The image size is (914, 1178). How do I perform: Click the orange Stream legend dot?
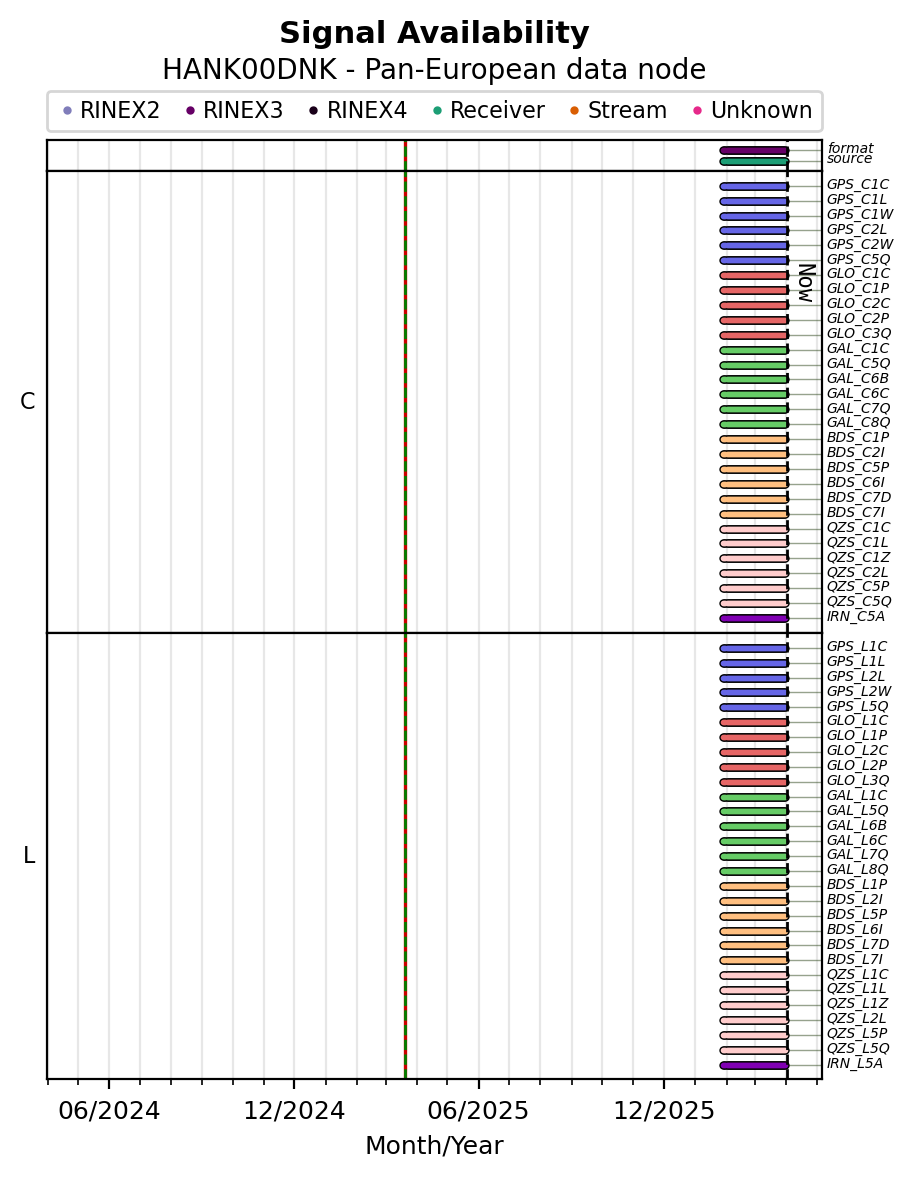pyautogui.click(x=574, y=111)
